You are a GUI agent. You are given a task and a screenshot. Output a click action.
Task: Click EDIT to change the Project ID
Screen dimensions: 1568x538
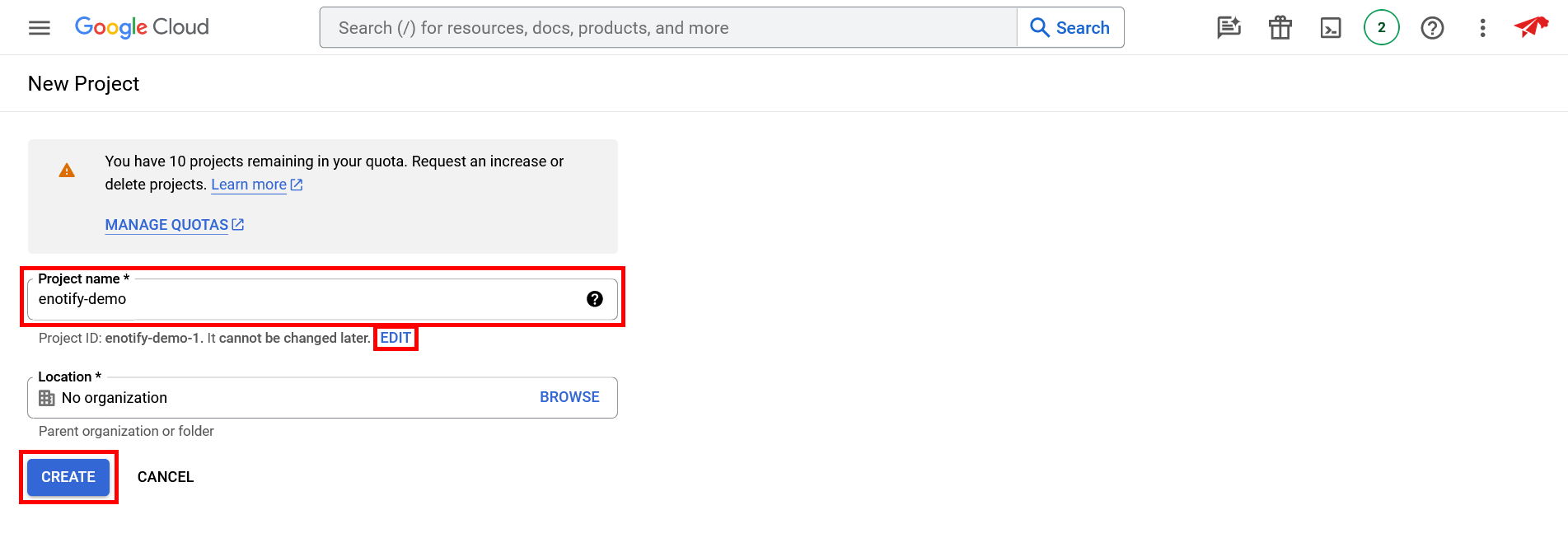pyautogui.click(x=396, y=338)
